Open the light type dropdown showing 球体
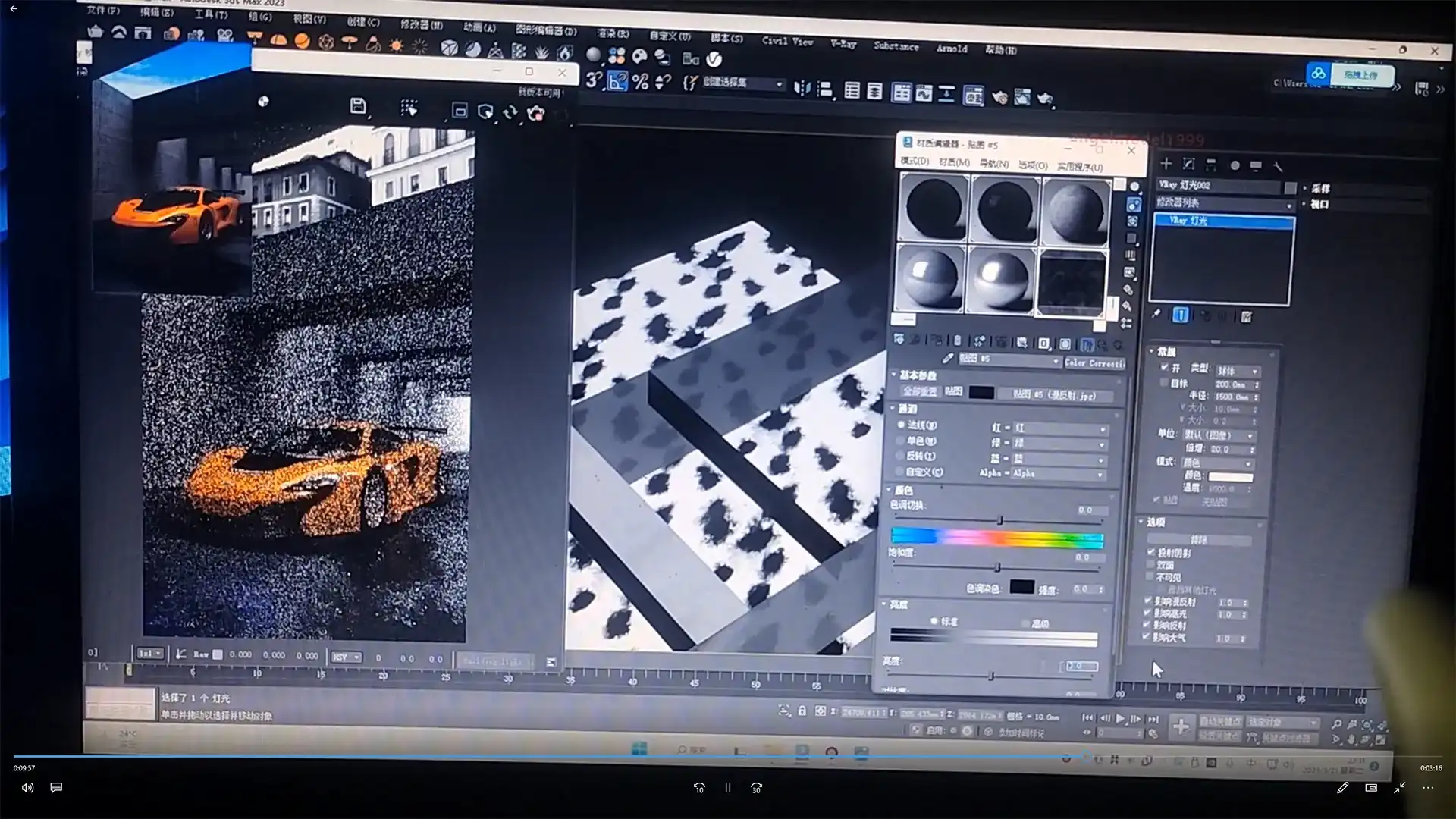 pyautogui.click(x=1237, y=372)
